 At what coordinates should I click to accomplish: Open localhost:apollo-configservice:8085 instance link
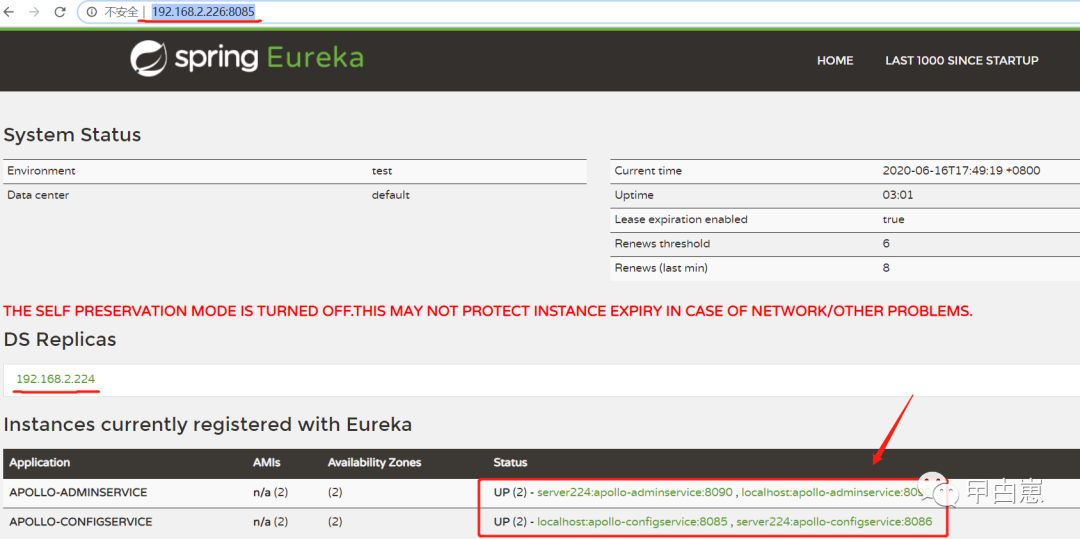click(632, 522)
